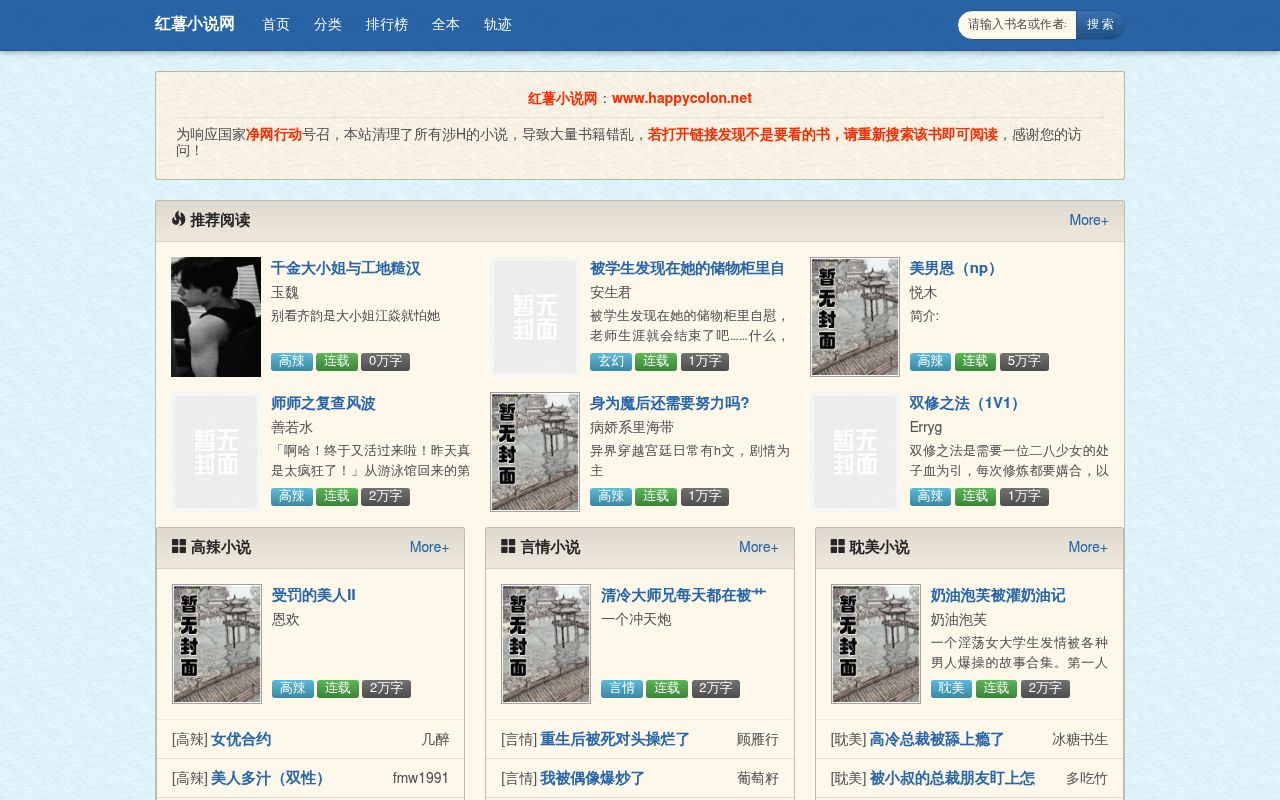Viewport: 1280px width, 800px height.
Task: Click author name 病娇系里海带
Action: (x=632, y=427)
